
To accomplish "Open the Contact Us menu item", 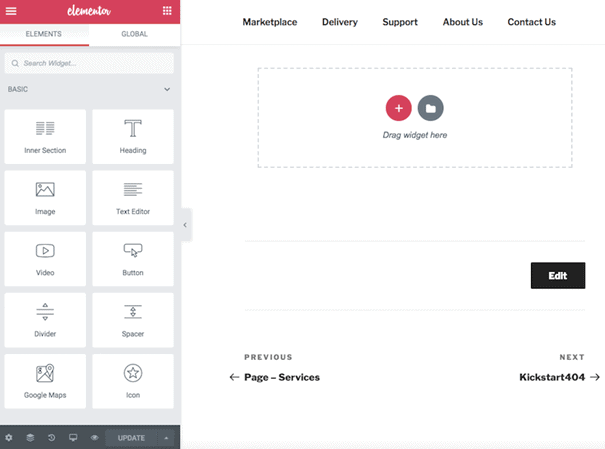I will click(532, 22).
